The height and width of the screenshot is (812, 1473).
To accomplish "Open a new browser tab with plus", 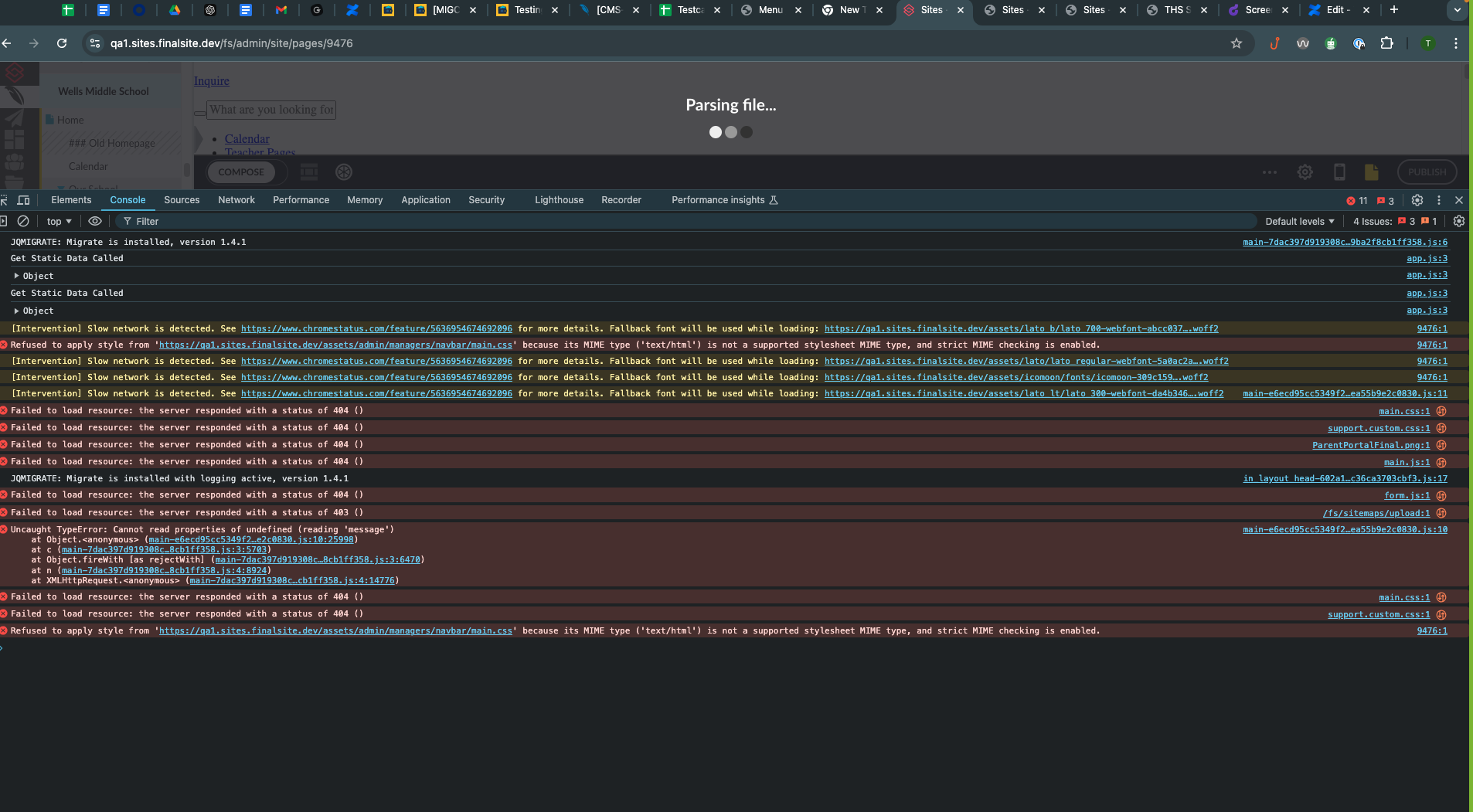I will coord(1394,10).
